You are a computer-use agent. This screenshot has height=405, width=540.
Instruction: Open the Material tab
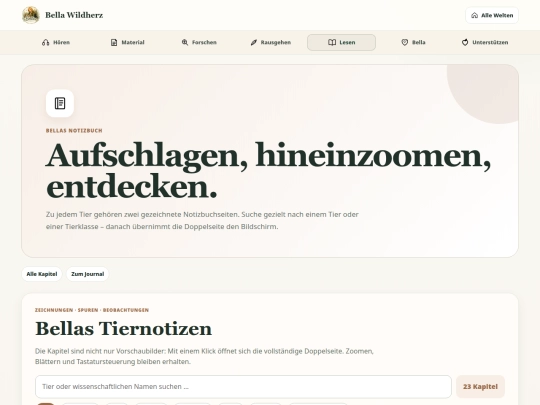click(127, 42)
